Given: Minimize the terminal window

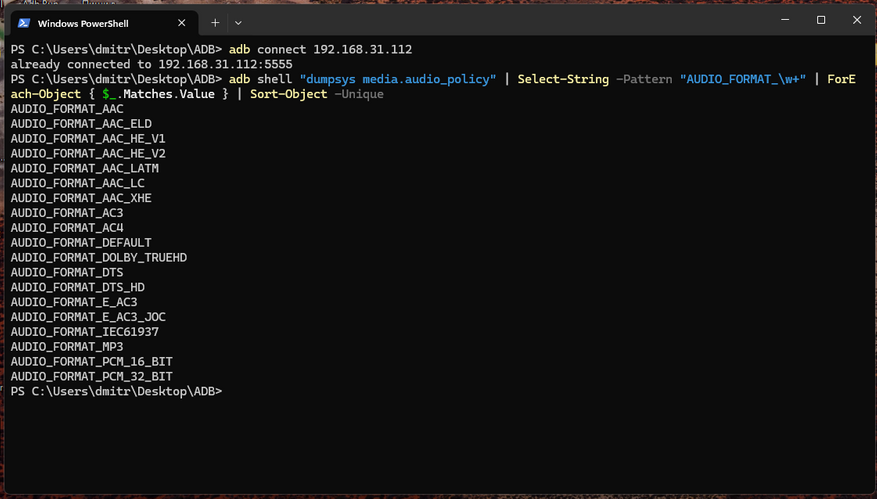Looking at the screenshot, I should click(x=777, y=20).
